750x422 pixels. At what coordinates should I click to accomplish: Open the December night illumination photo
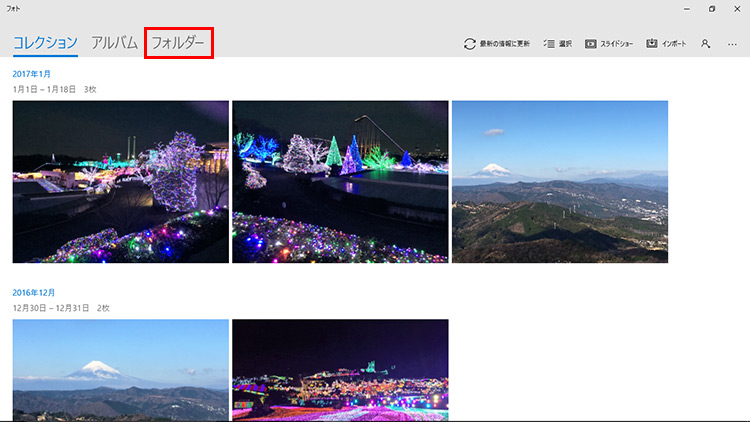[x=340, y=370]
